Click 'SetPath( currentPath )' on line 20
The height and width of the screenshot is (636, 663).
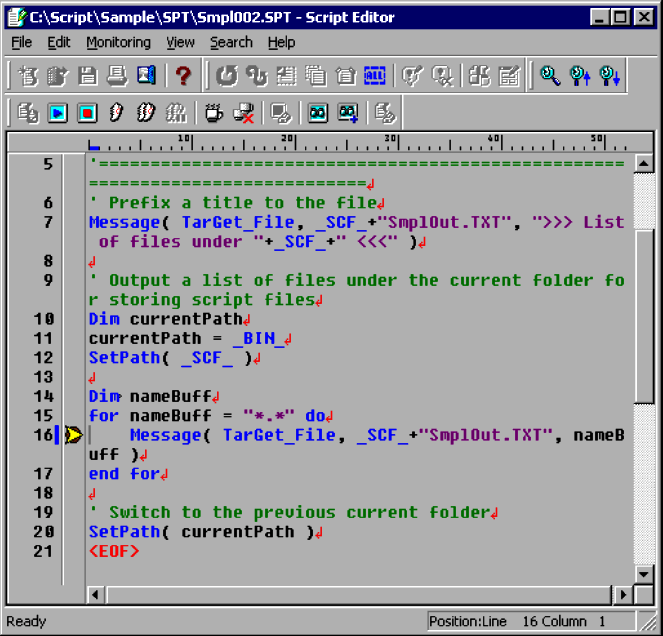click(201, 532)
